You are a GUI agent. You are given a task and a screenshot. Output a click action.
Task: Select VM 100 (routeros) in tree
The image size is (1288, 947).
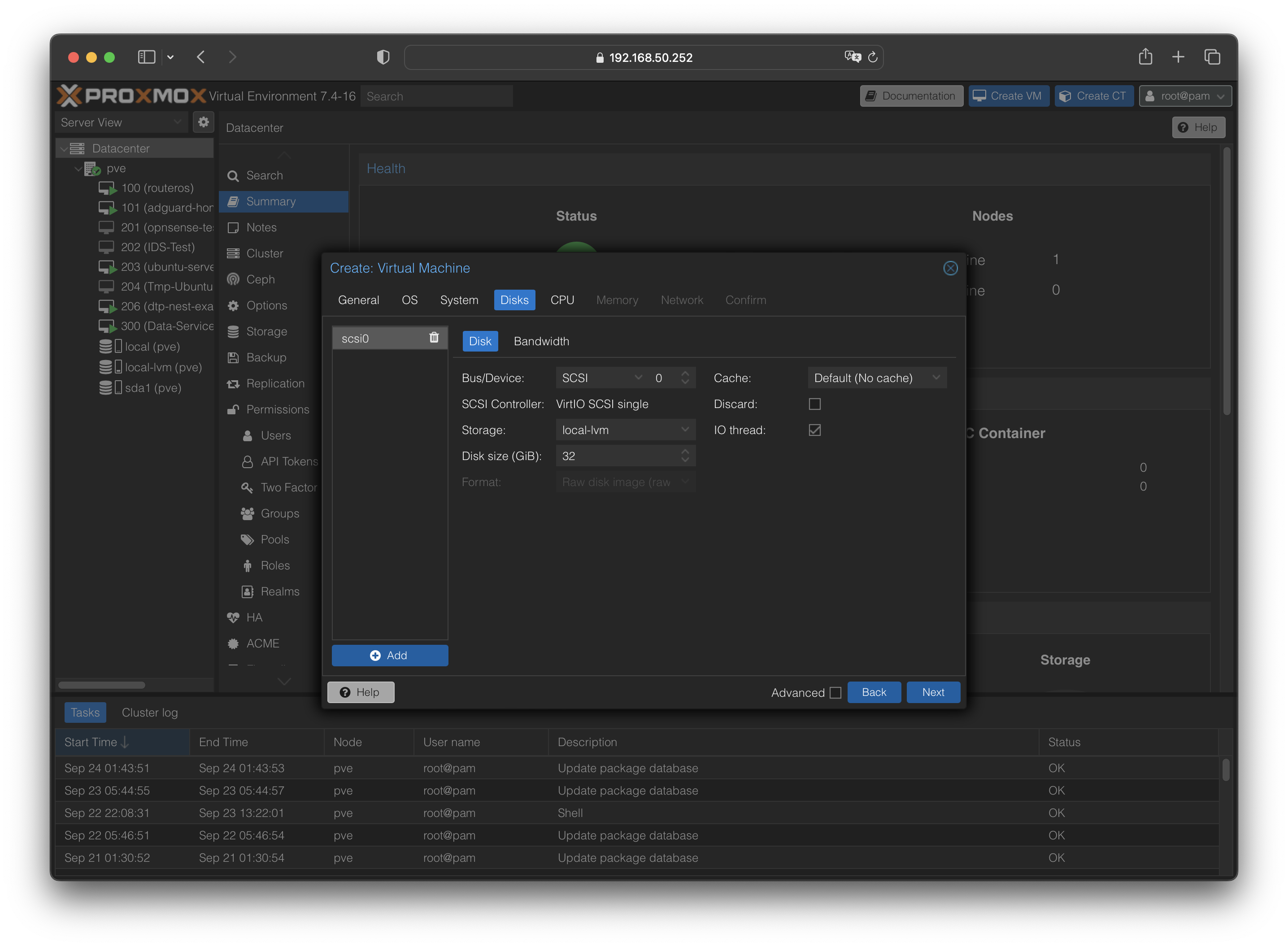(157, 188)
